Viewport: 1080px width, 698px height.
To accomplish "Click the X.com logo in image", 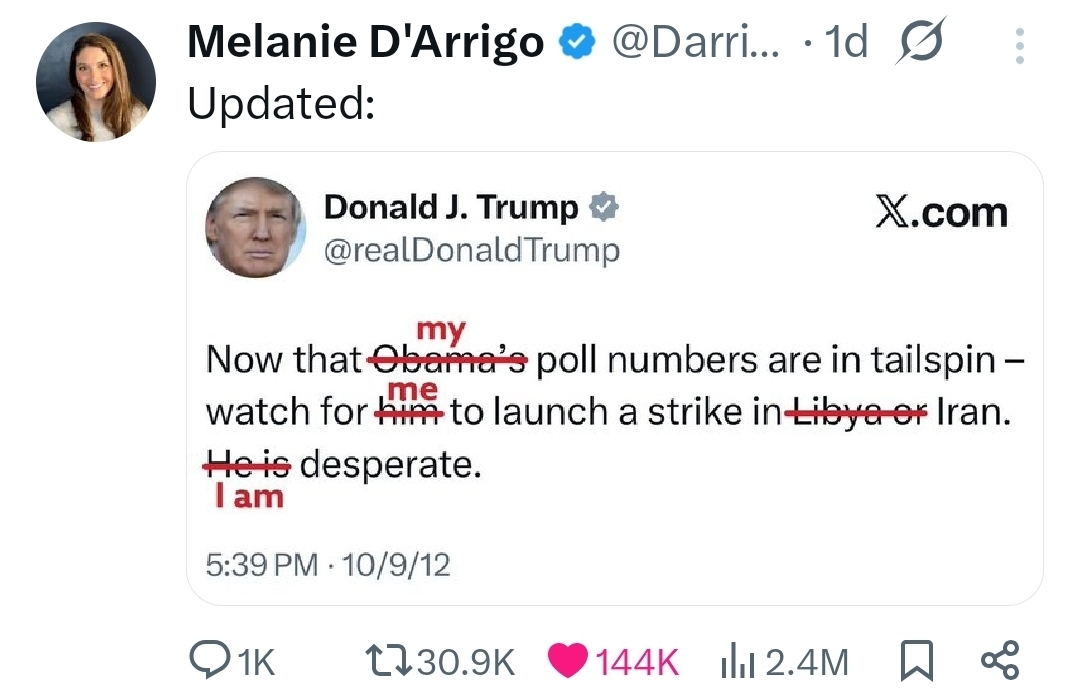I will (x=942, y=212).
